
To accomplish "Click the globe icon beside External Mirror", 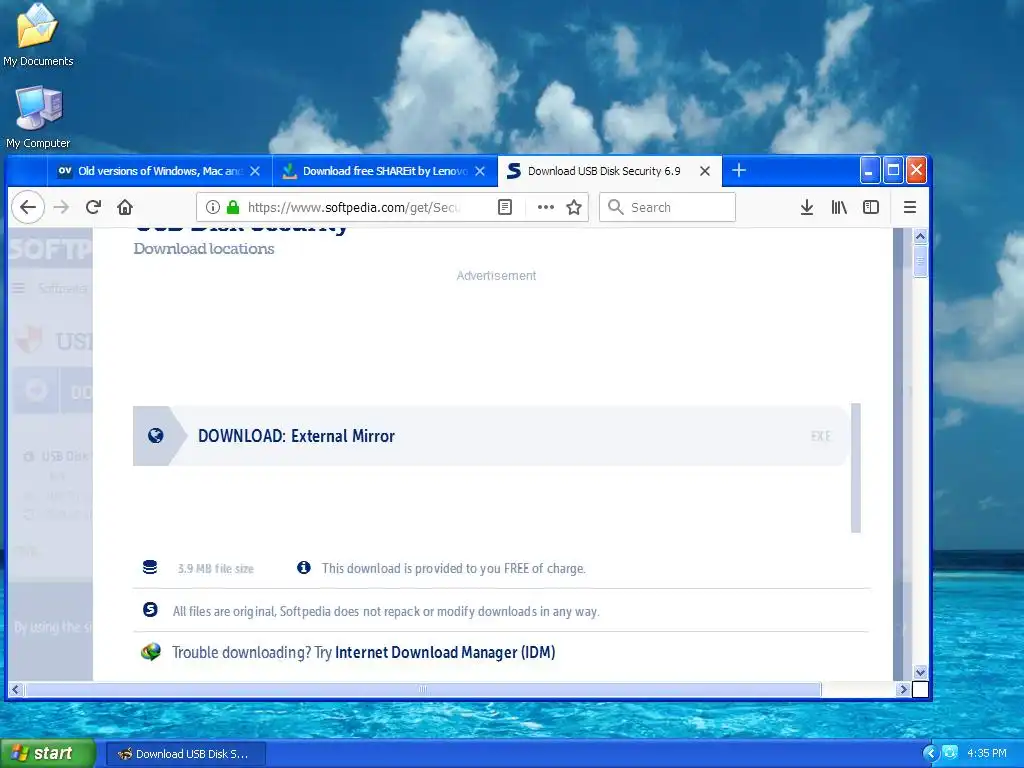I will coord(155,436).
